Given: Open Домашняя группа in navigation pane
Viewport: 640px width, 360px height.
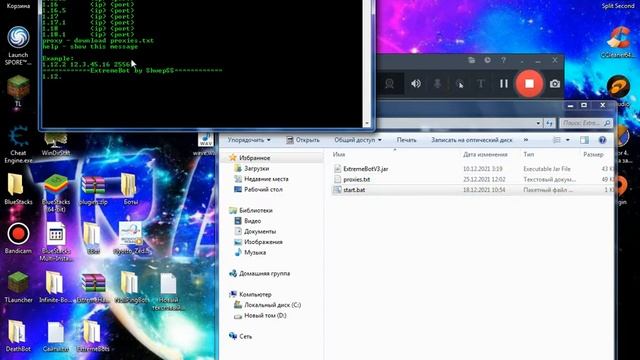Looking at the screenshot, I should tap(264, 273).
